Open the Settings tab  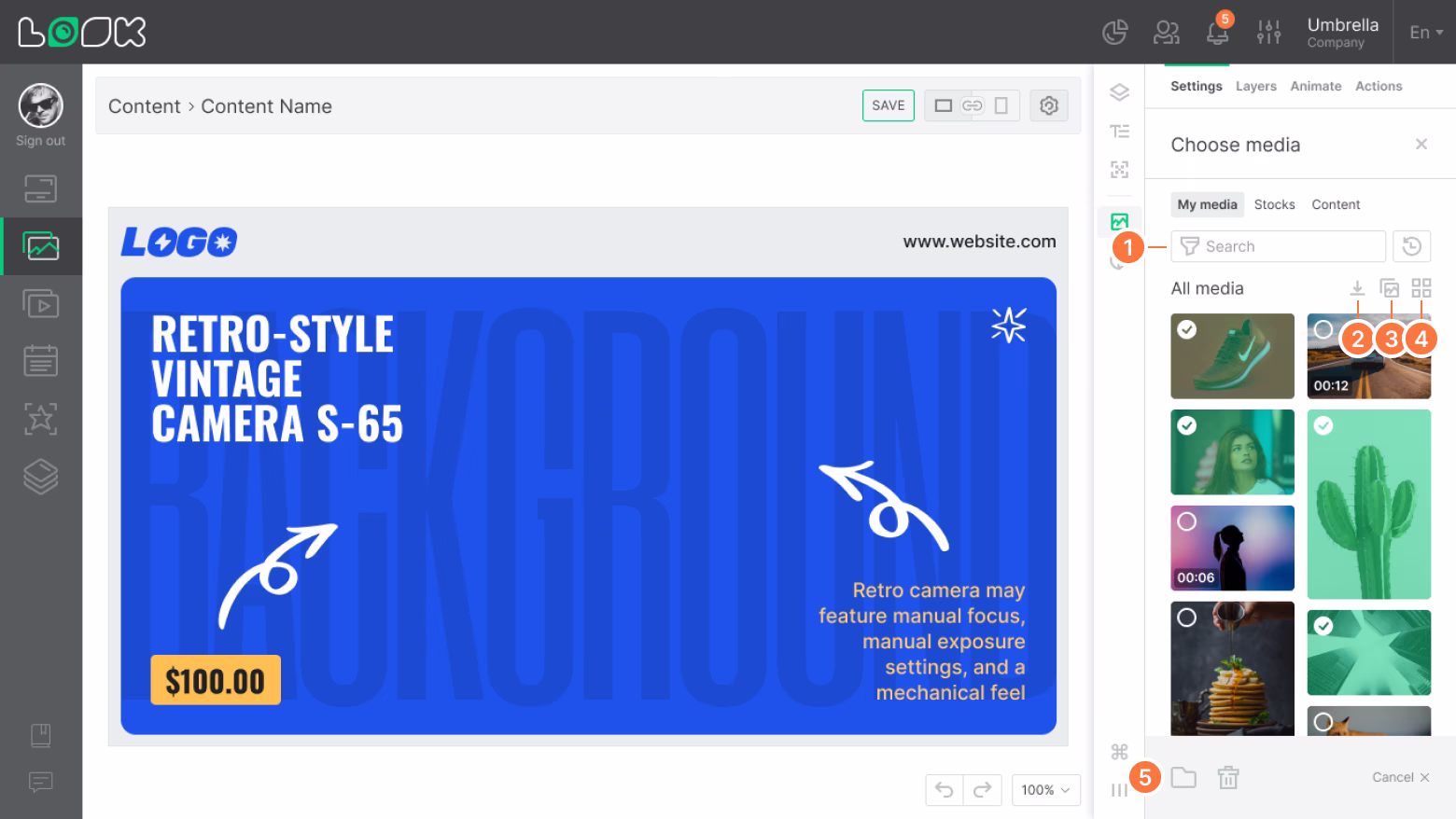[x=1197, y=86]
